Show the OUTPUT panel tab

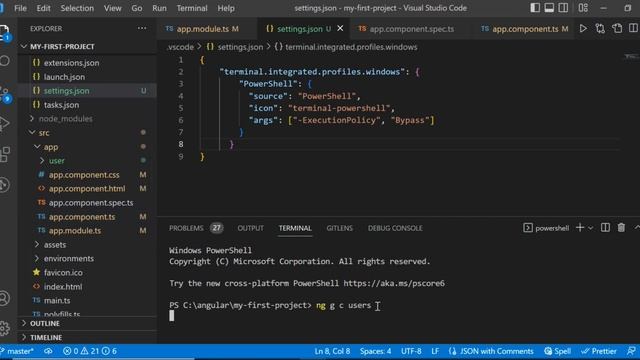click(x=251, y=228)
